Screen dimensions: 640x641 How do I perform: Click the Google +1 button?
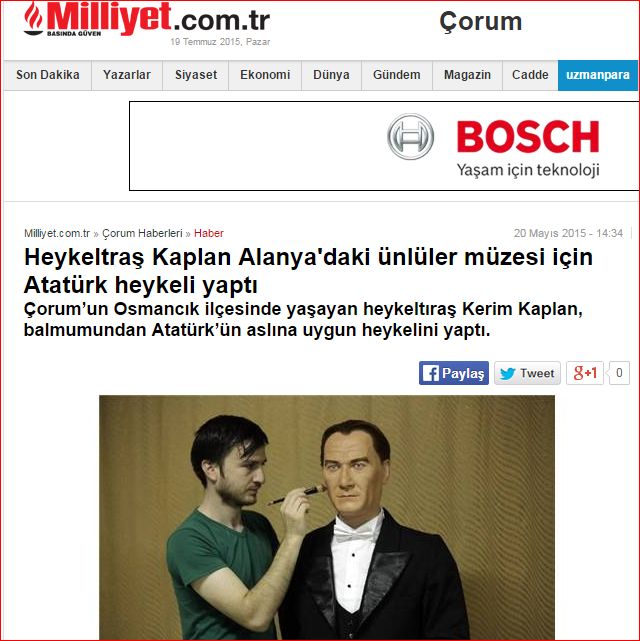tap(585, 373)
